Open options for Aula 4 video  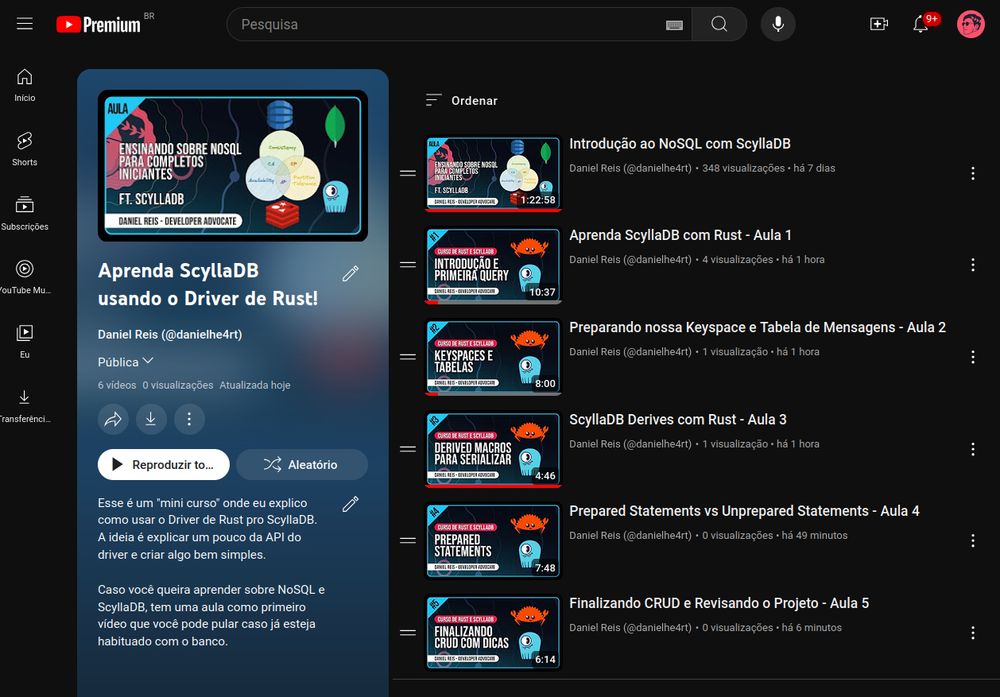click(973, 541)
